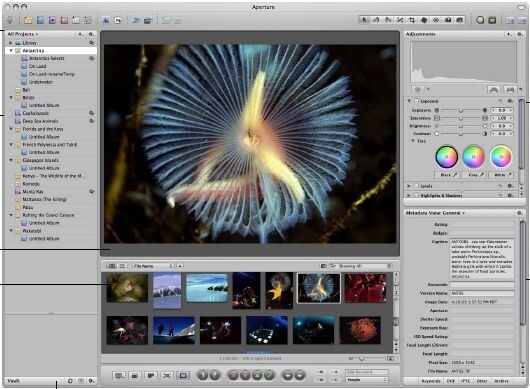This screenshot has width=530, height=389.
Task: Open the Metadata View General dropdown
Action: 435,213
